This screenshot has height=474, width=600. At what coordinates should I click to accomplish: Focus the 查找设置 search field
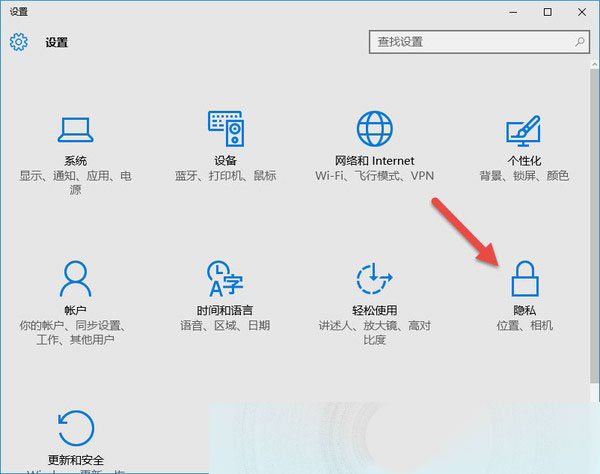point(470,42)
